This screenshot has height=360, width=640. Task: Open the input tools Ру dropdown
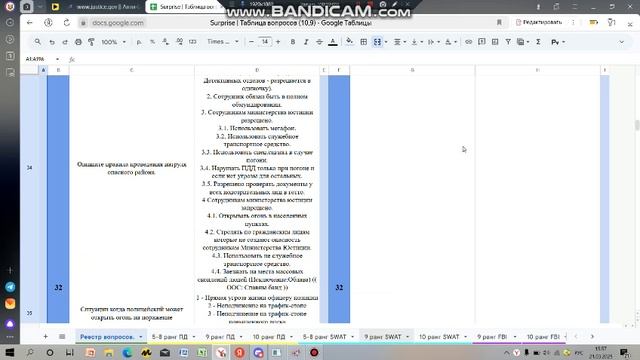(x=558, y=42)
